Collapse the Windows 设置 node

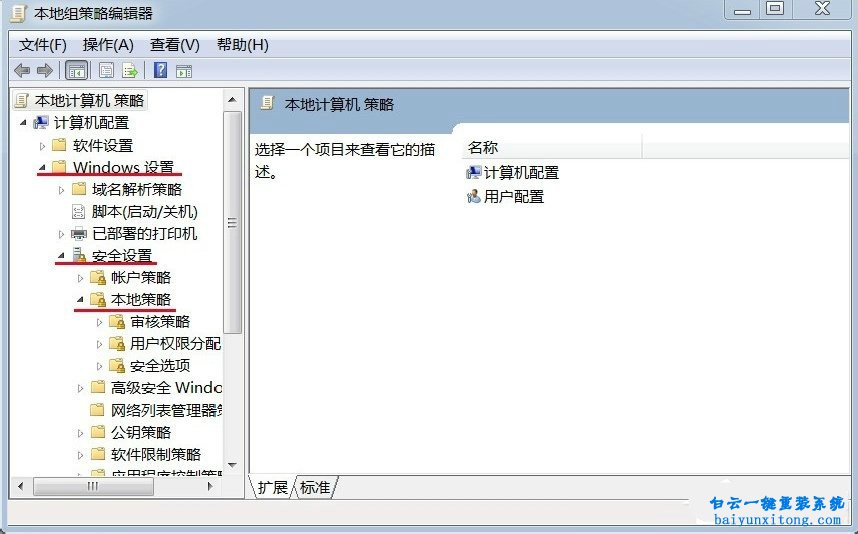[x=42, y=167]
